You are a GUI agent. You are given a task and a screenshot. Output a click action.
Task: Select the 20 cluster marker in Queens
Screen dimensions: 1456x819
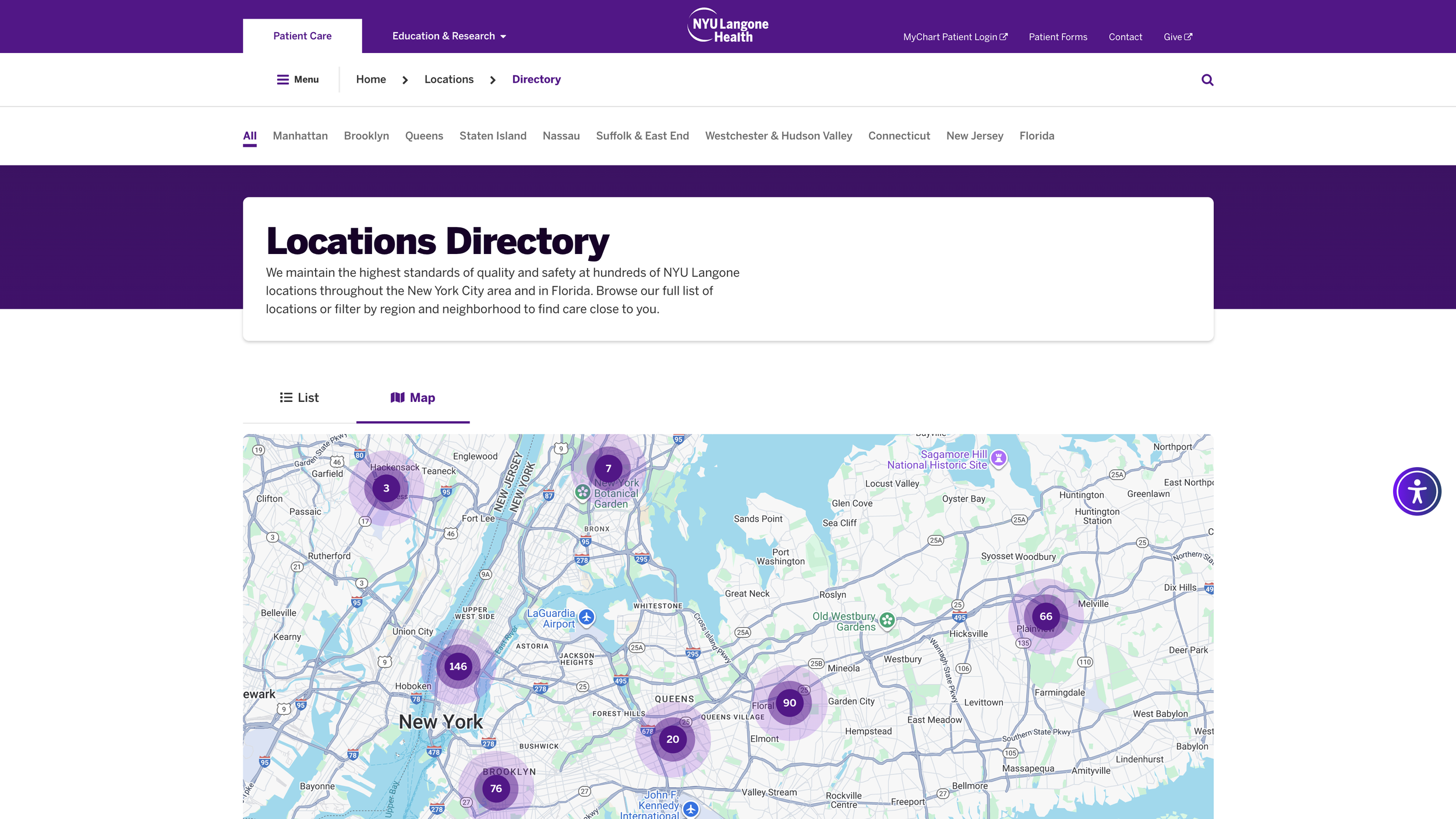pyautogui.click(x=673, y=739)
